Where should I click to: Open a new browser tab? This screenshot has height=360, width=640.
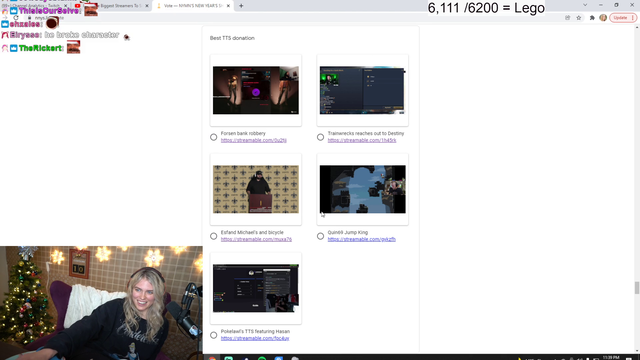pyautogui.click(x=241, y=6)
